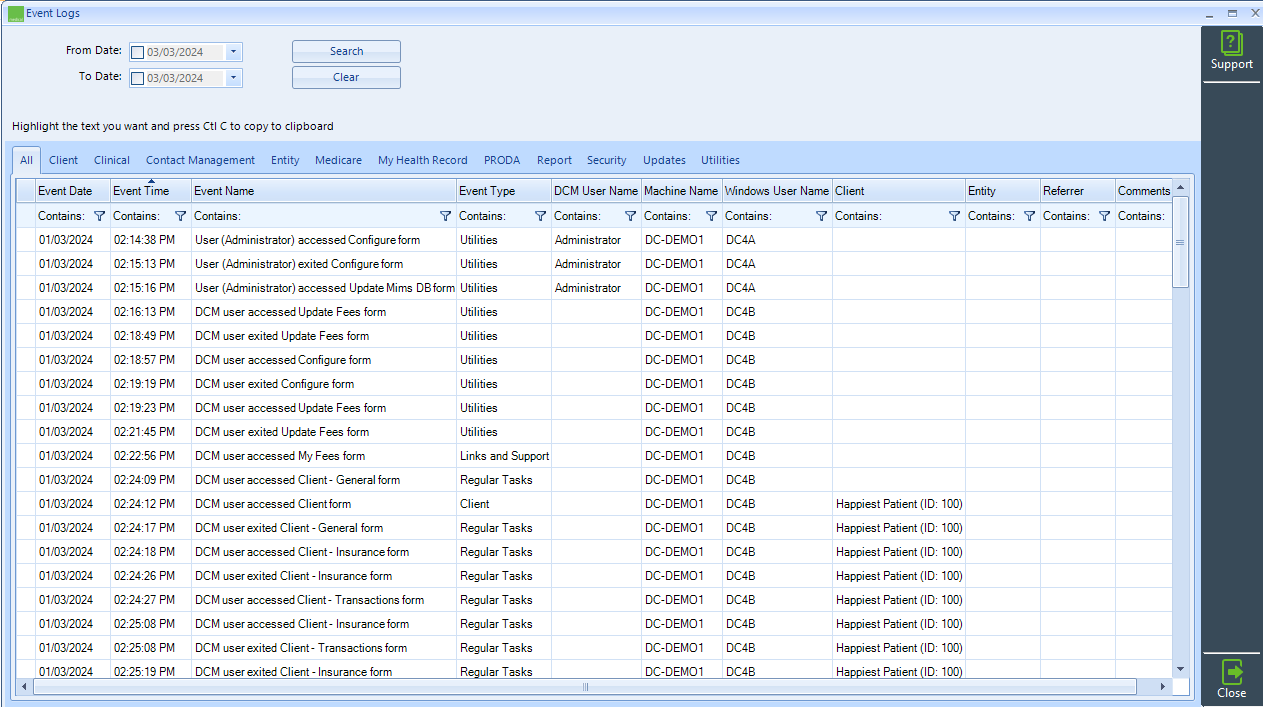
Task: Open the Entity column filter funnel
Action: [x=1028, y=215]
